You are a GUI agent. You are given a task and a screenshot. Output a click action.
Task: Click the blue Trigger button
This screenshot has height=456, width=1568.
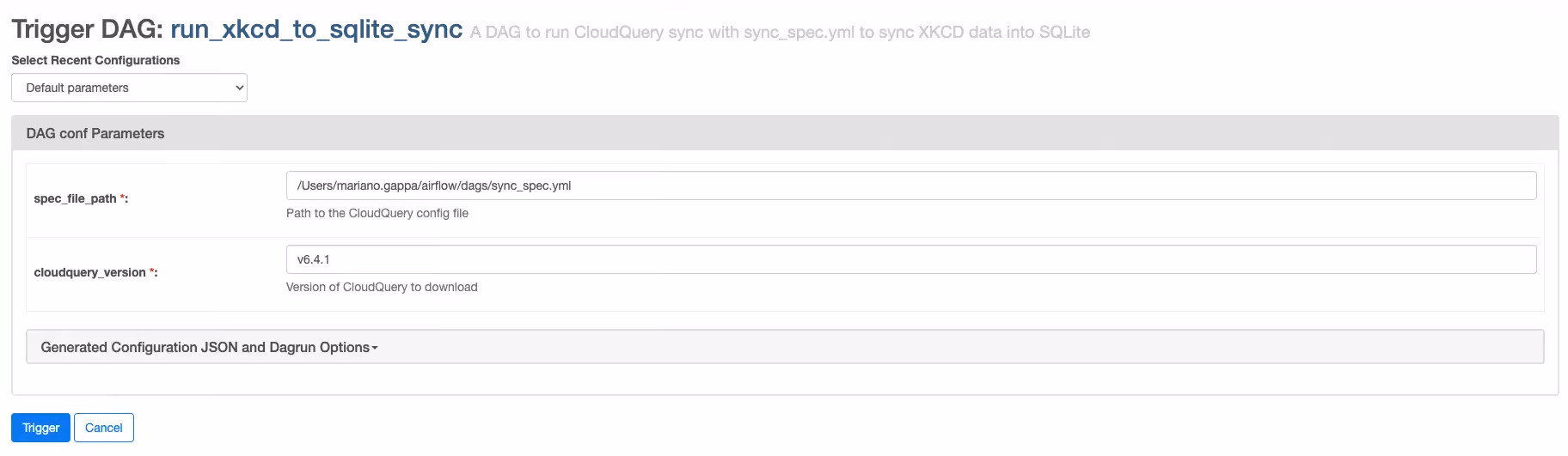[x=40, y=428]
